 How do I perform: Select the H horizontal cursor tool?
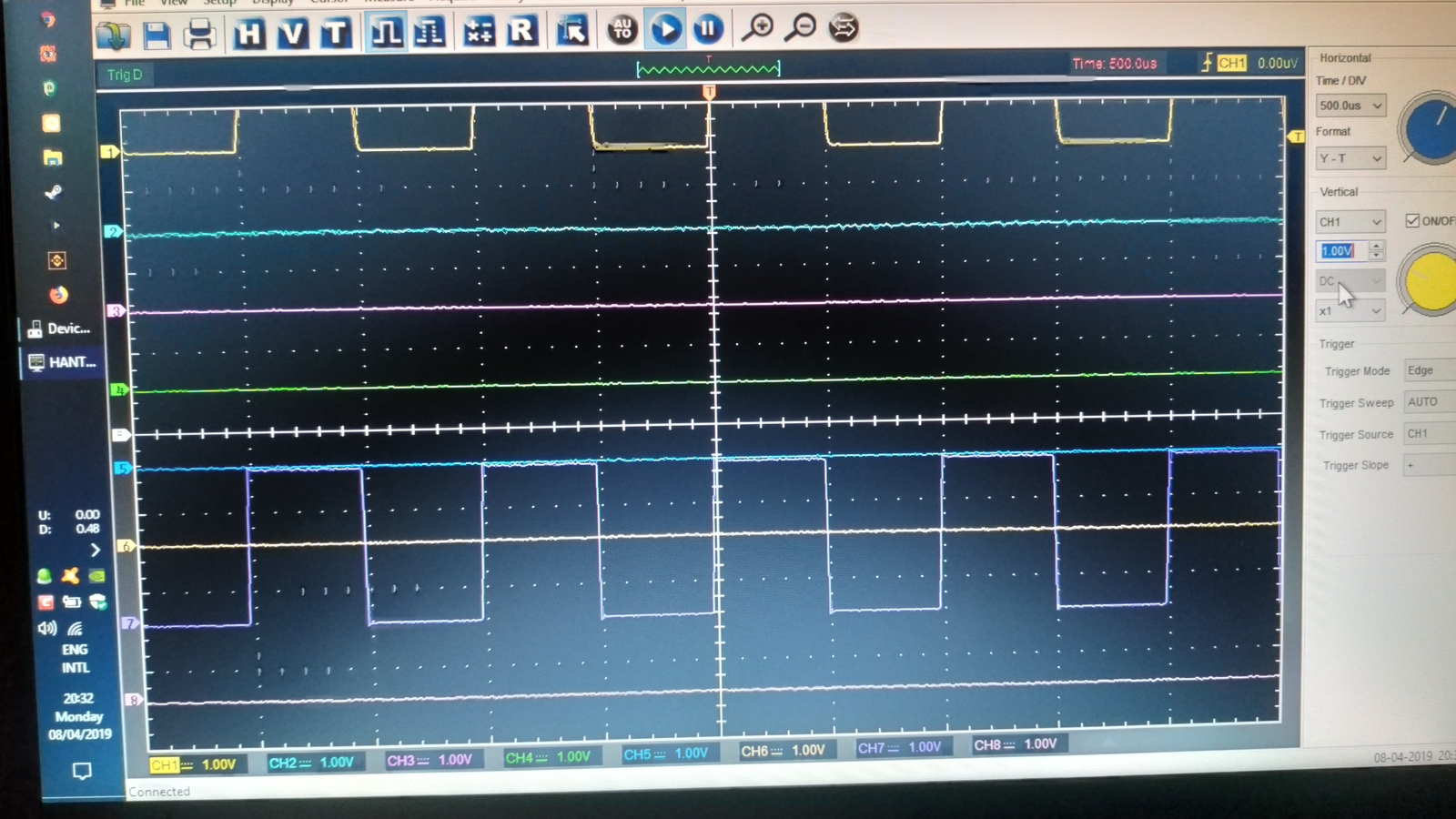248,34
